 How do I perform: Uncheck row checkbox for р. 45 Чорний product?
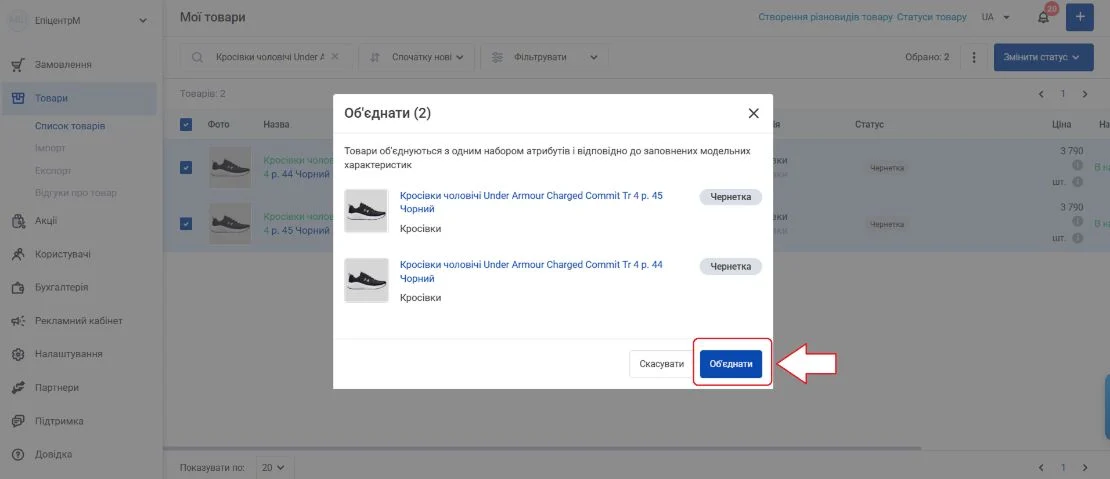[186, 224]
